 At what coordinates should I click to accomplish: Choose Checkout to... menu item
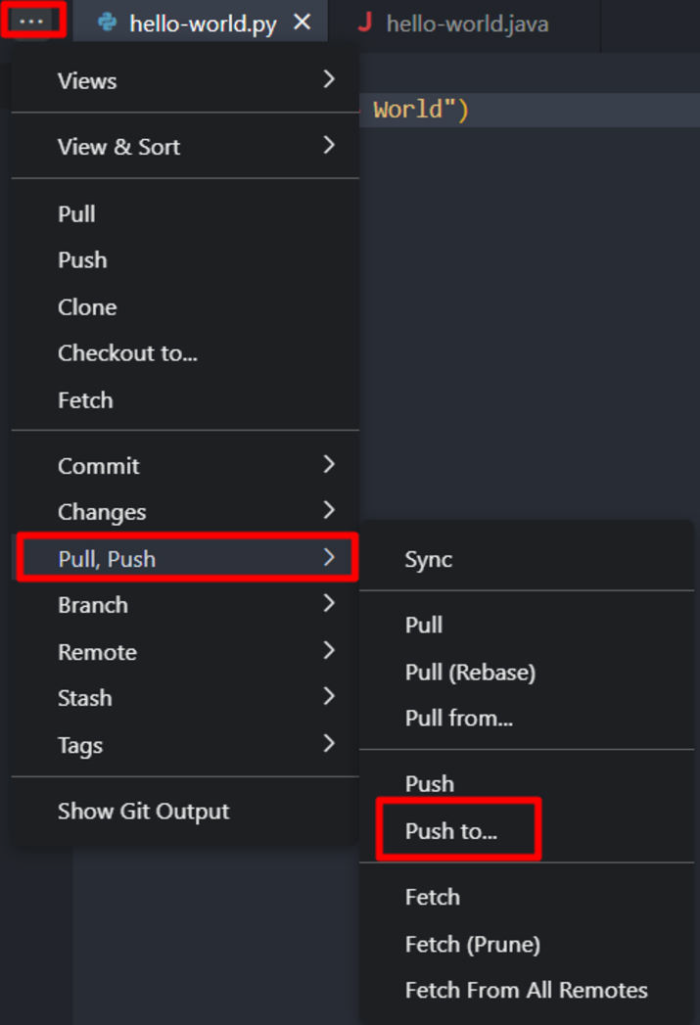pyautogui.click(x=127, y=353)
